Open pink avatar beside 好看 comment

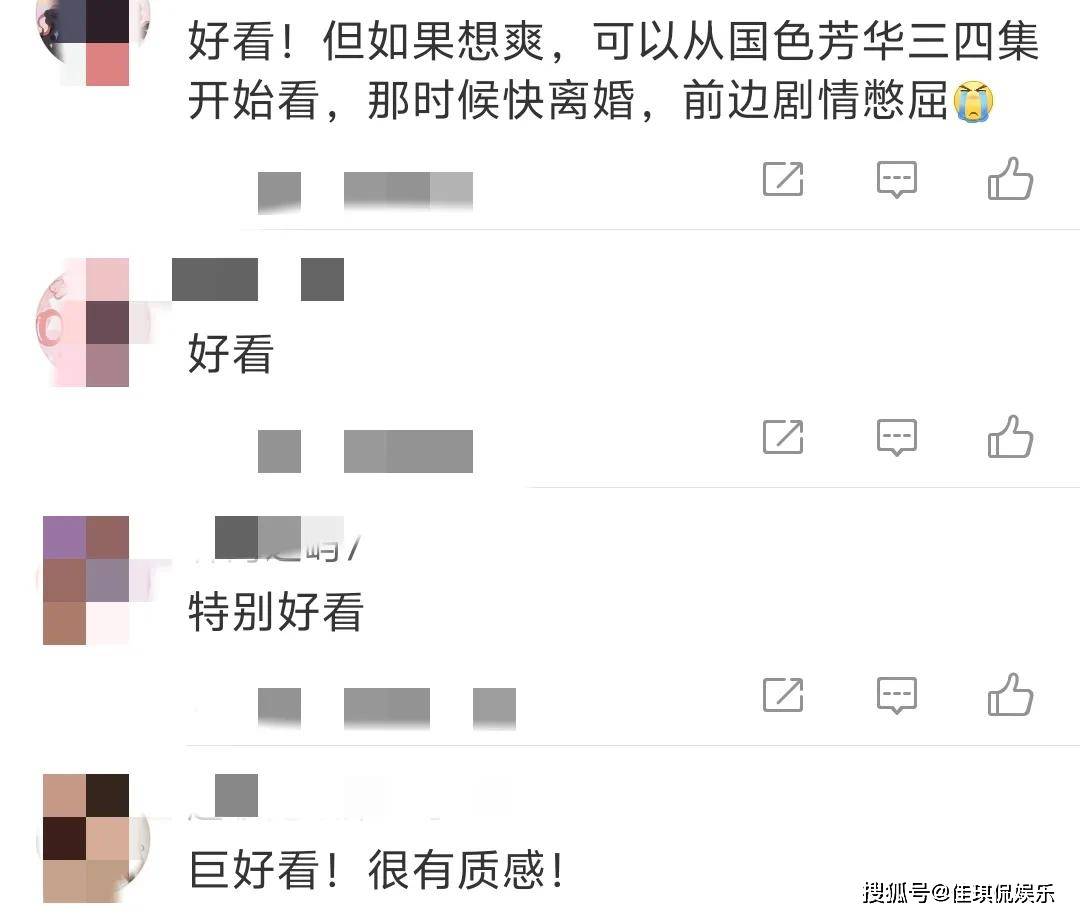[86, 322]
